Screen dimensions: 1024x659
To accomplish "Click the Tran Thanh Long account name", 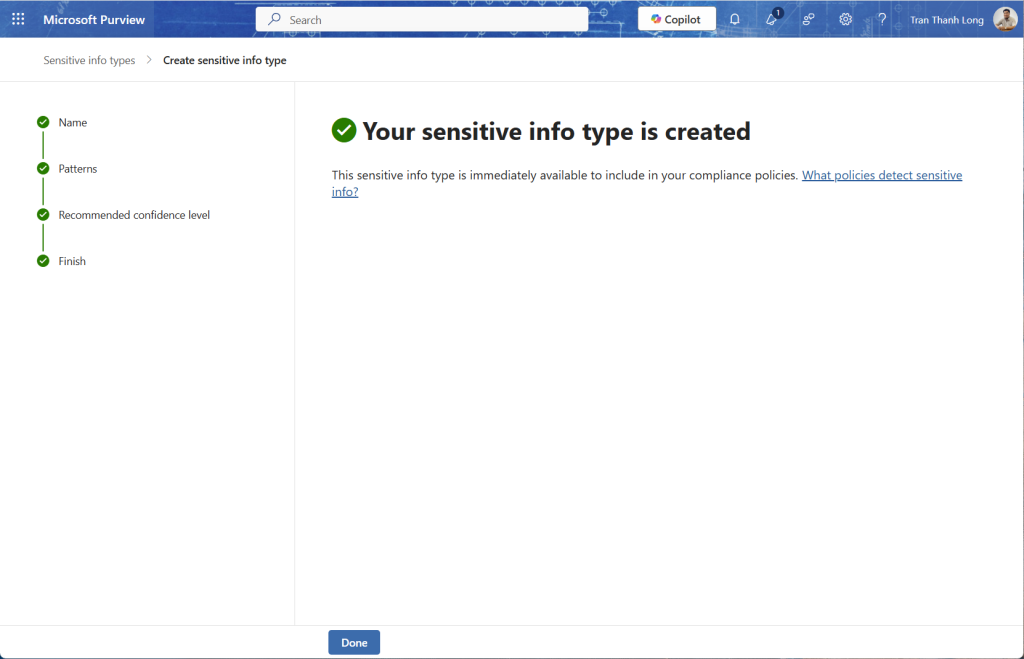I will click(946, 20).
